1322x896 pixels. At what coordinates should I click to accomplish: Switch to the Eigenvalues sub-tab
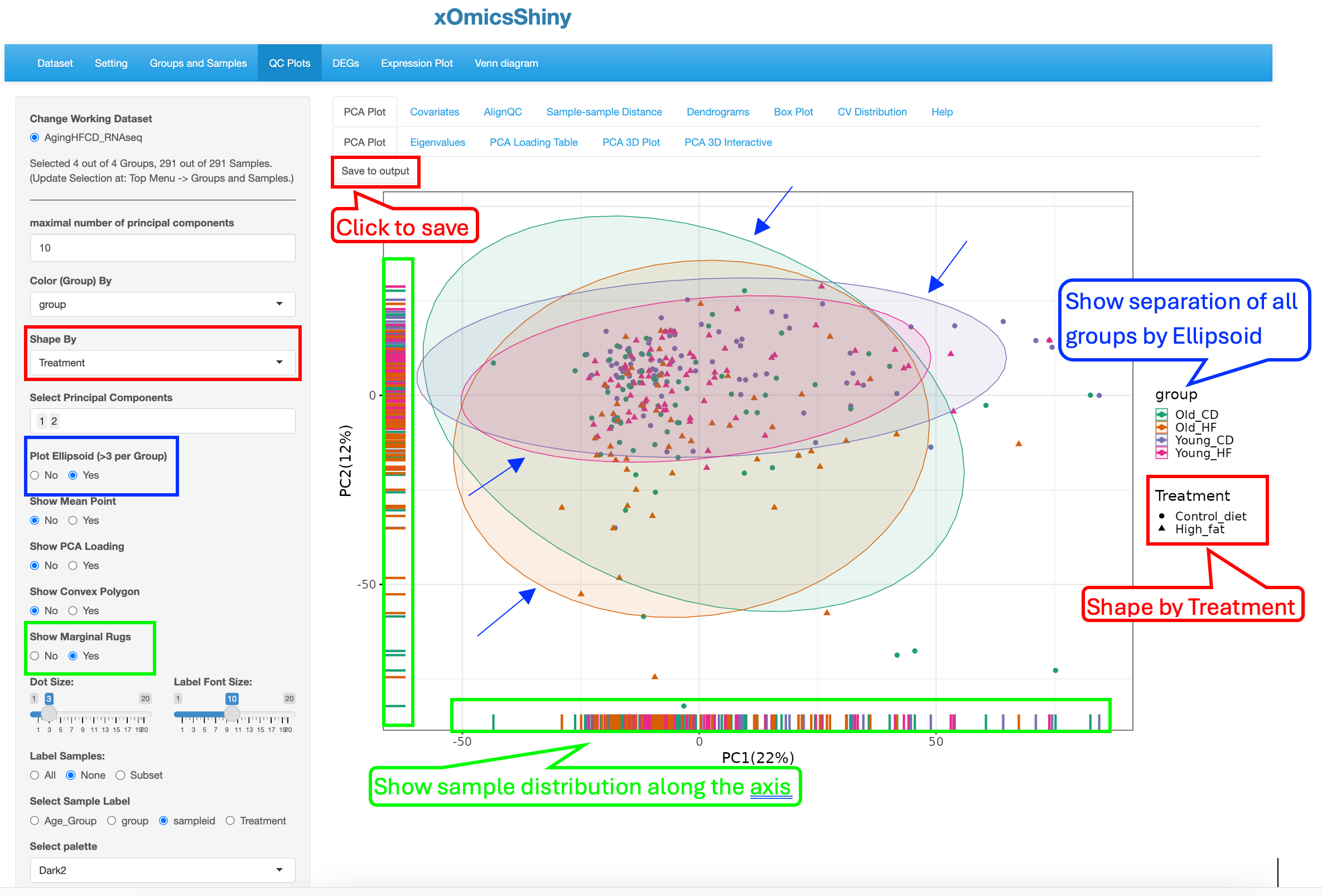(x=437, y=142)
